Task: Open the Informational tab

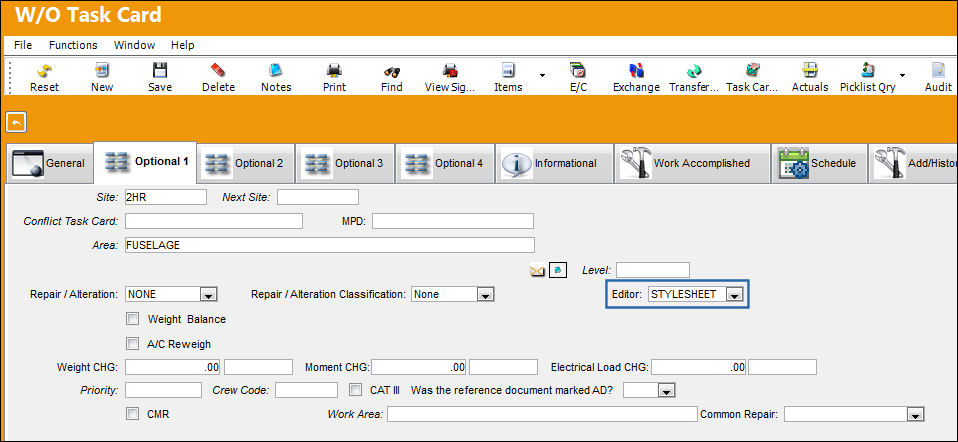Action: pyautogui.click(x=555, y=164)
